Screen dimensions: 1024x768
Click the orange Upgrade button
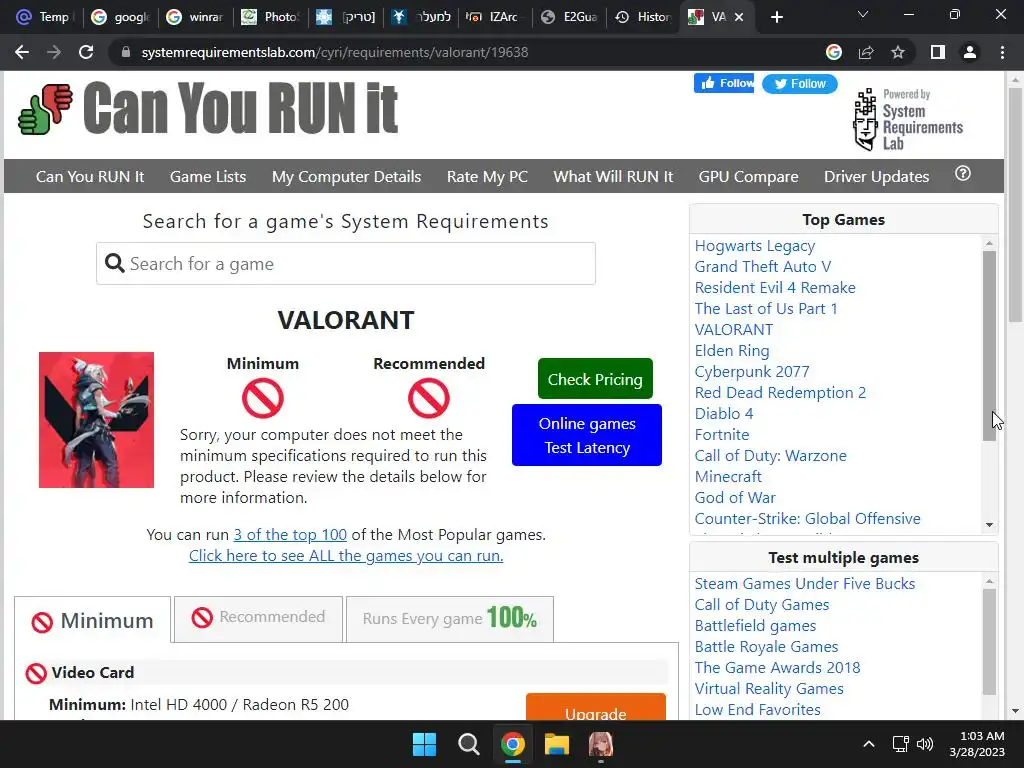click(x=596, y=708)
